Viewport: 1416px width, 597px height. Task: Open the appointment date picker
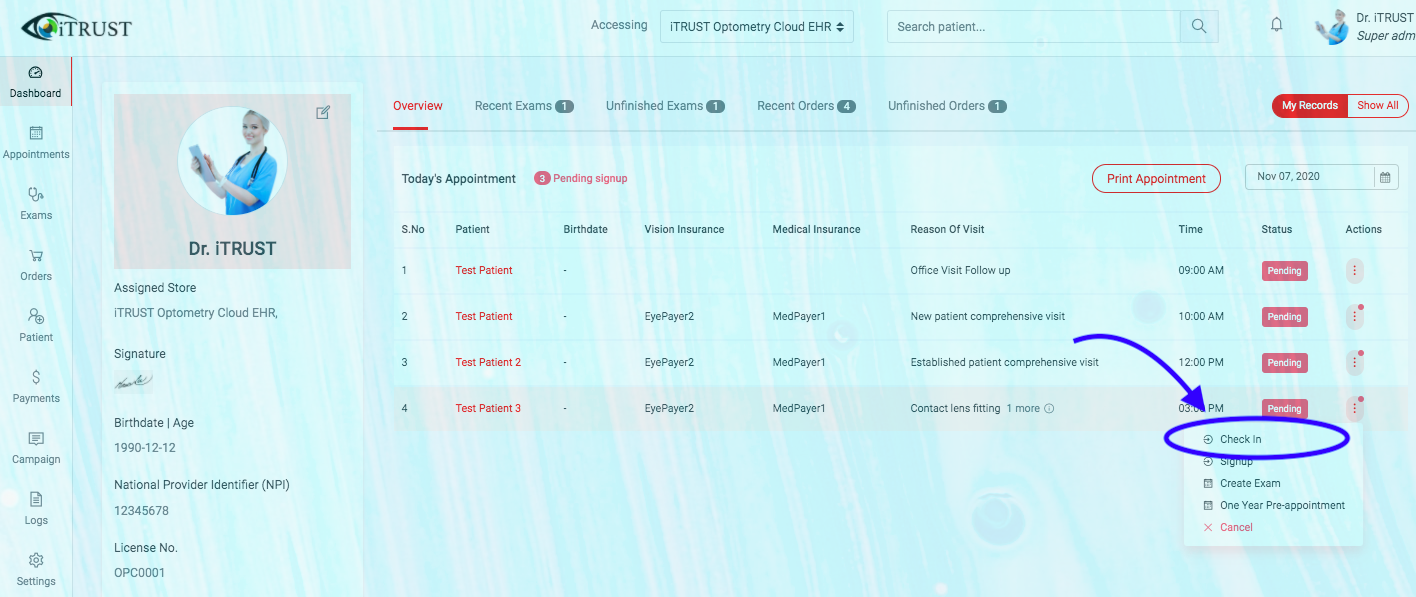coord(1385,177)
